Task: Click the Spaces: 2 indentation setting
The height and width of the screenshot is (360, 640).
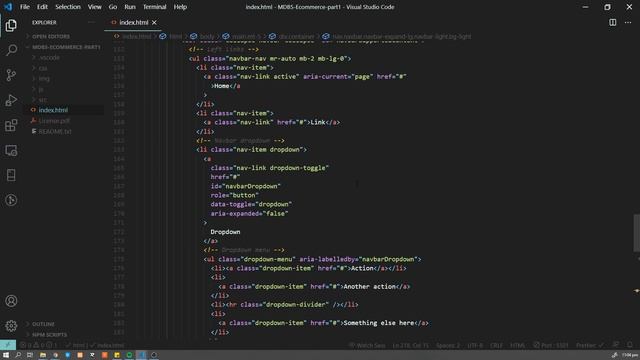Action: (448, 345)
